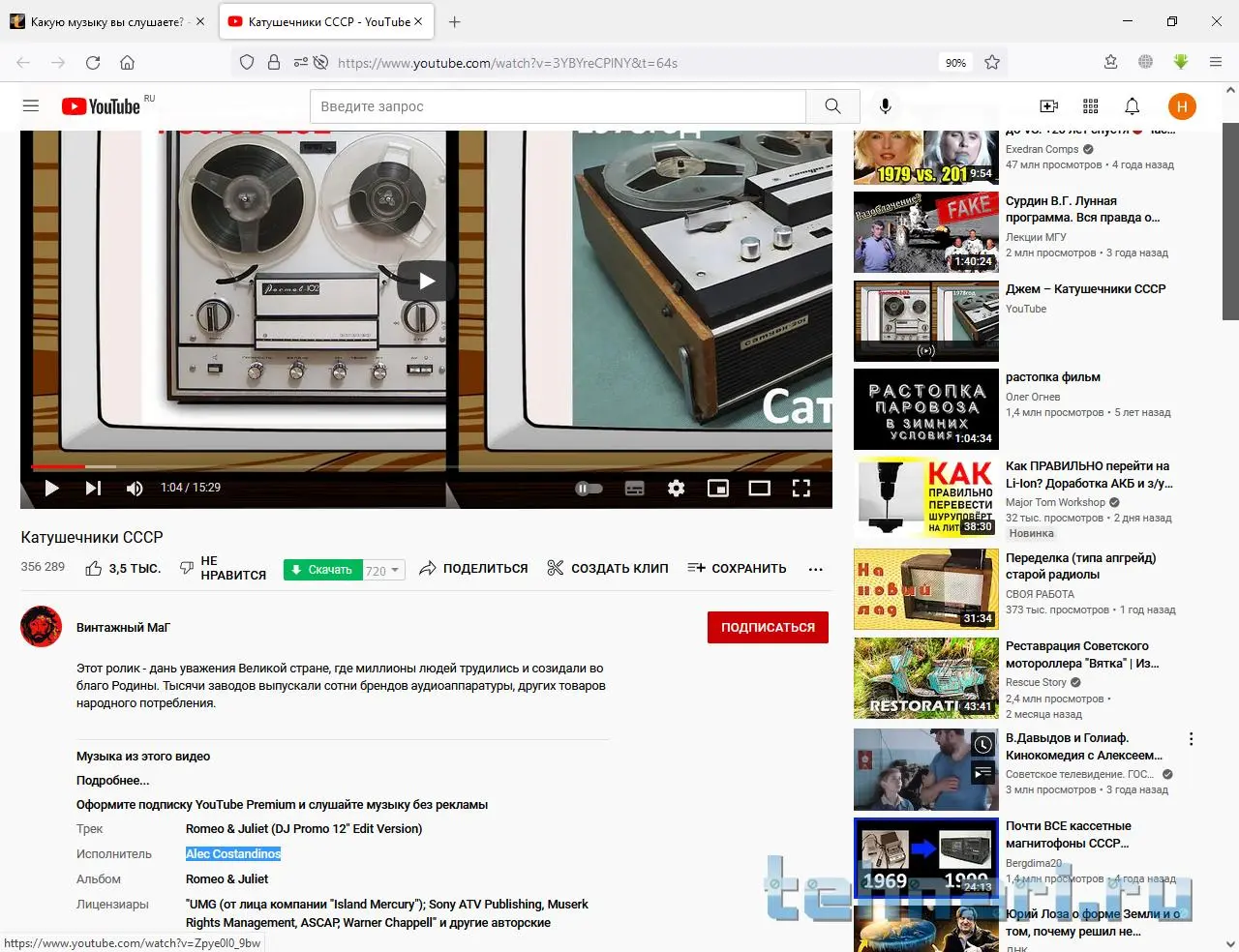
Task: Open player settings gear
Action: pos(677,489)
